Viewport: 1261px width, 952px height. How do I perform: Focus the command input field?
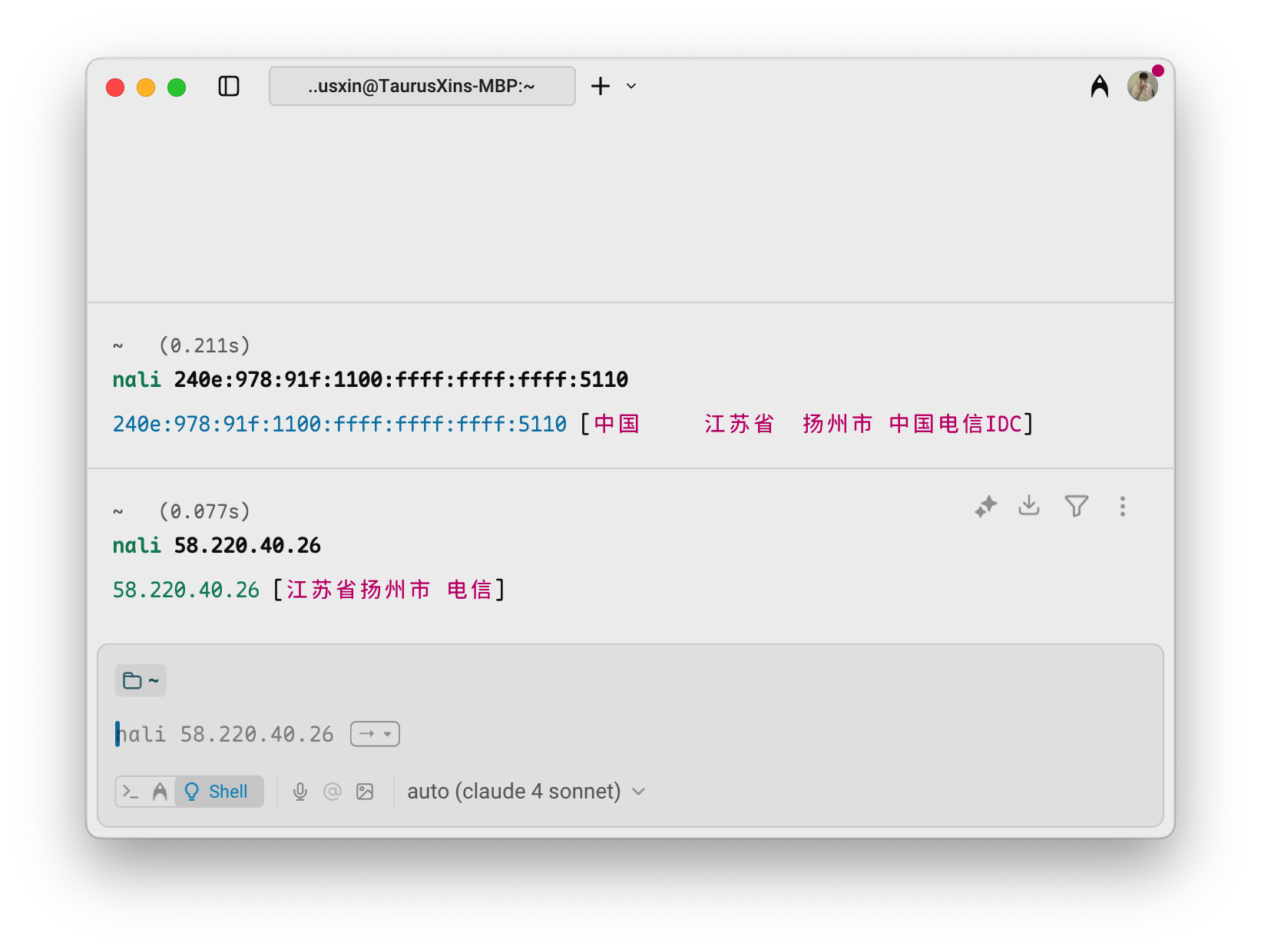(x=614, y=734)
